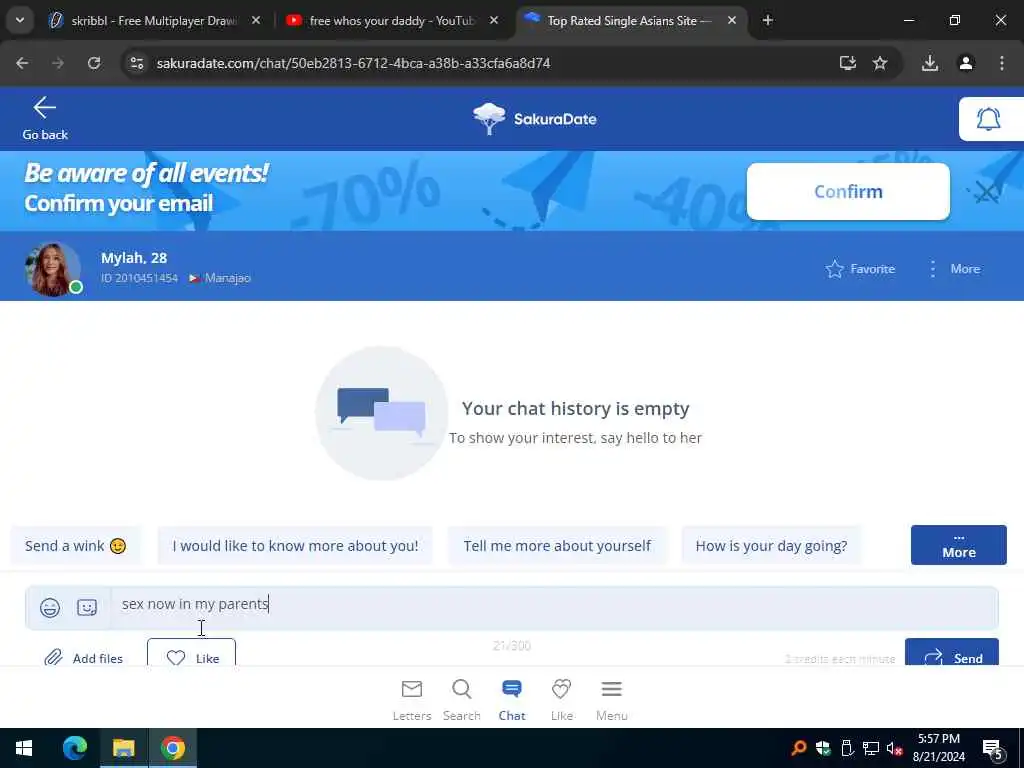Screen dimensions: 1024x768
Task: Click the search magnifier tray icon
Action: pyautogui.click(x=799, y=748)
